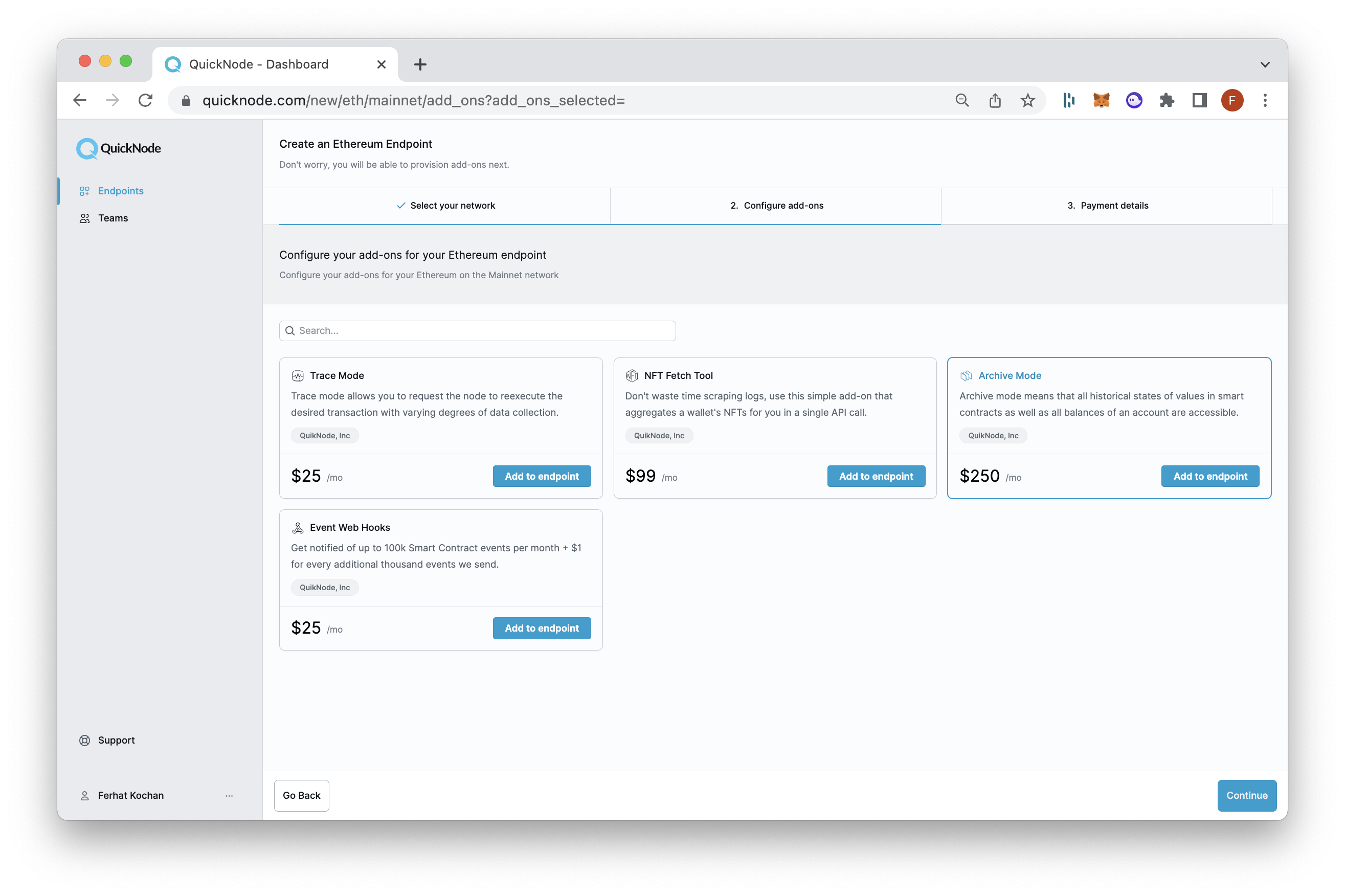Screen dimensions: 1345x896
Task: Click the Go Back button
Action: click(x=301, y=795)
